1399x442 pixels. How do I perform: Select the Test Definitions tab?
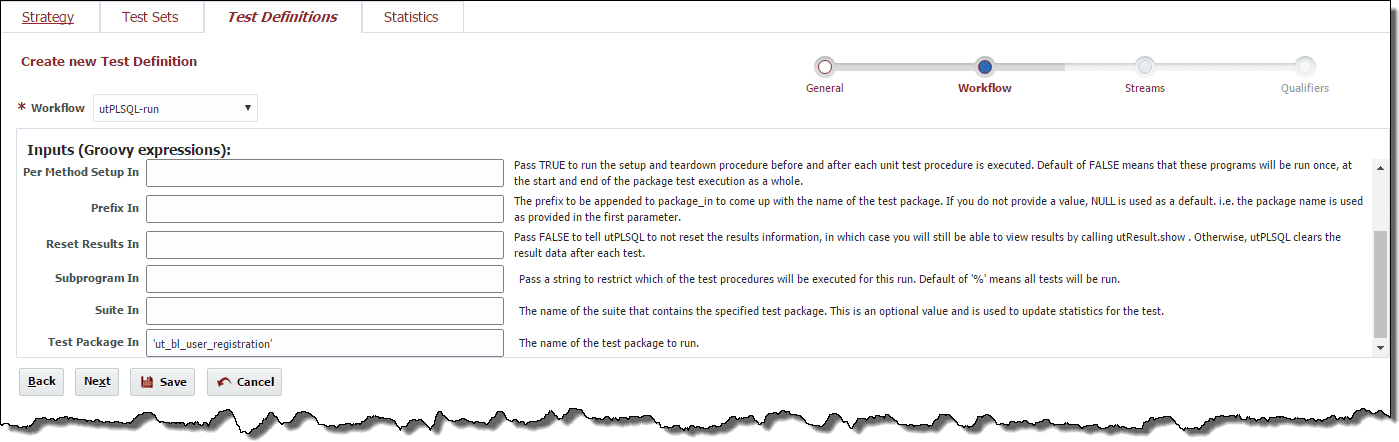(x=282, y=17)
